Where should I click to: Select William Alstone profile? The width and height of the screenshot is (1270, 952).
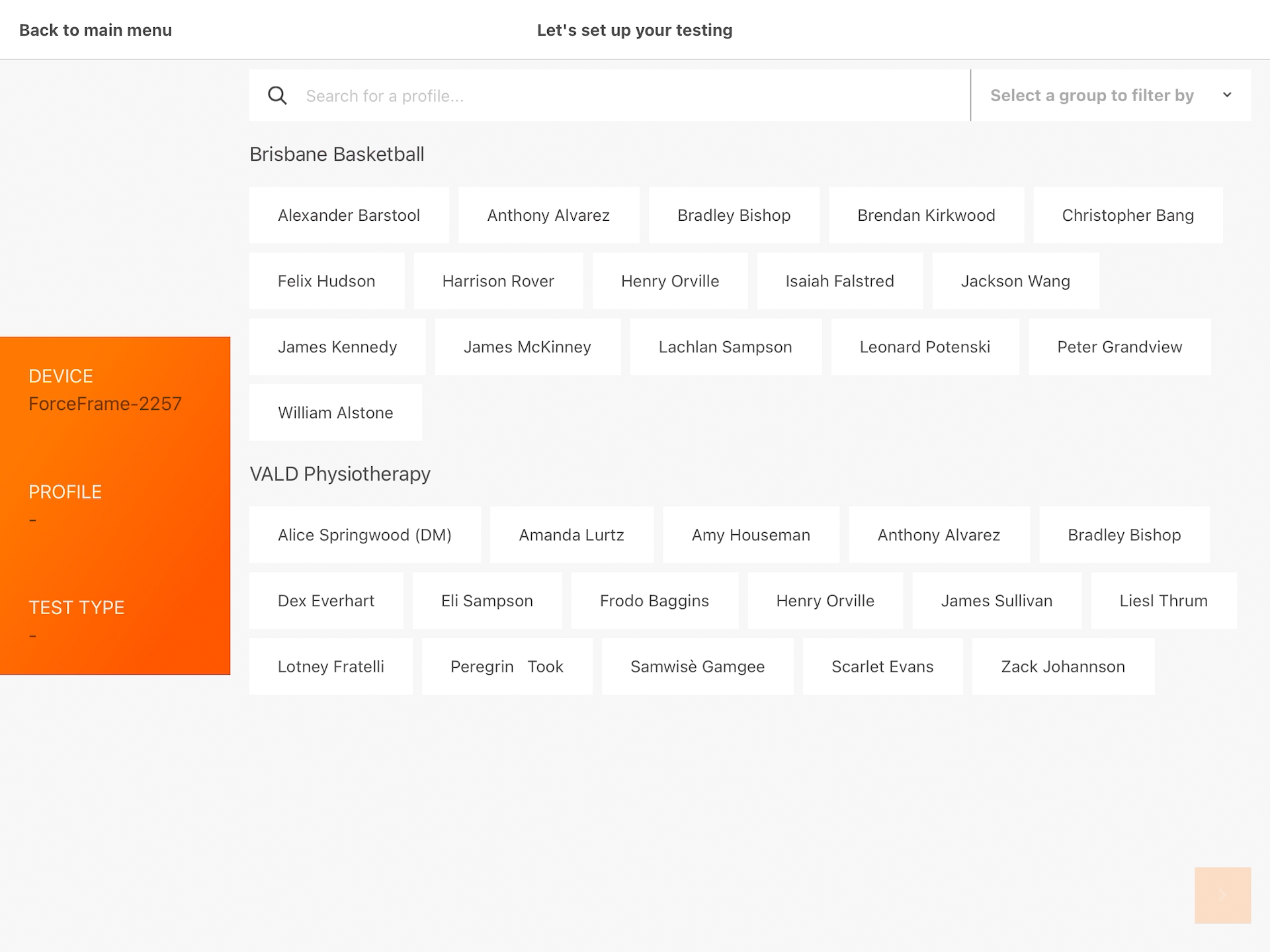335,413
